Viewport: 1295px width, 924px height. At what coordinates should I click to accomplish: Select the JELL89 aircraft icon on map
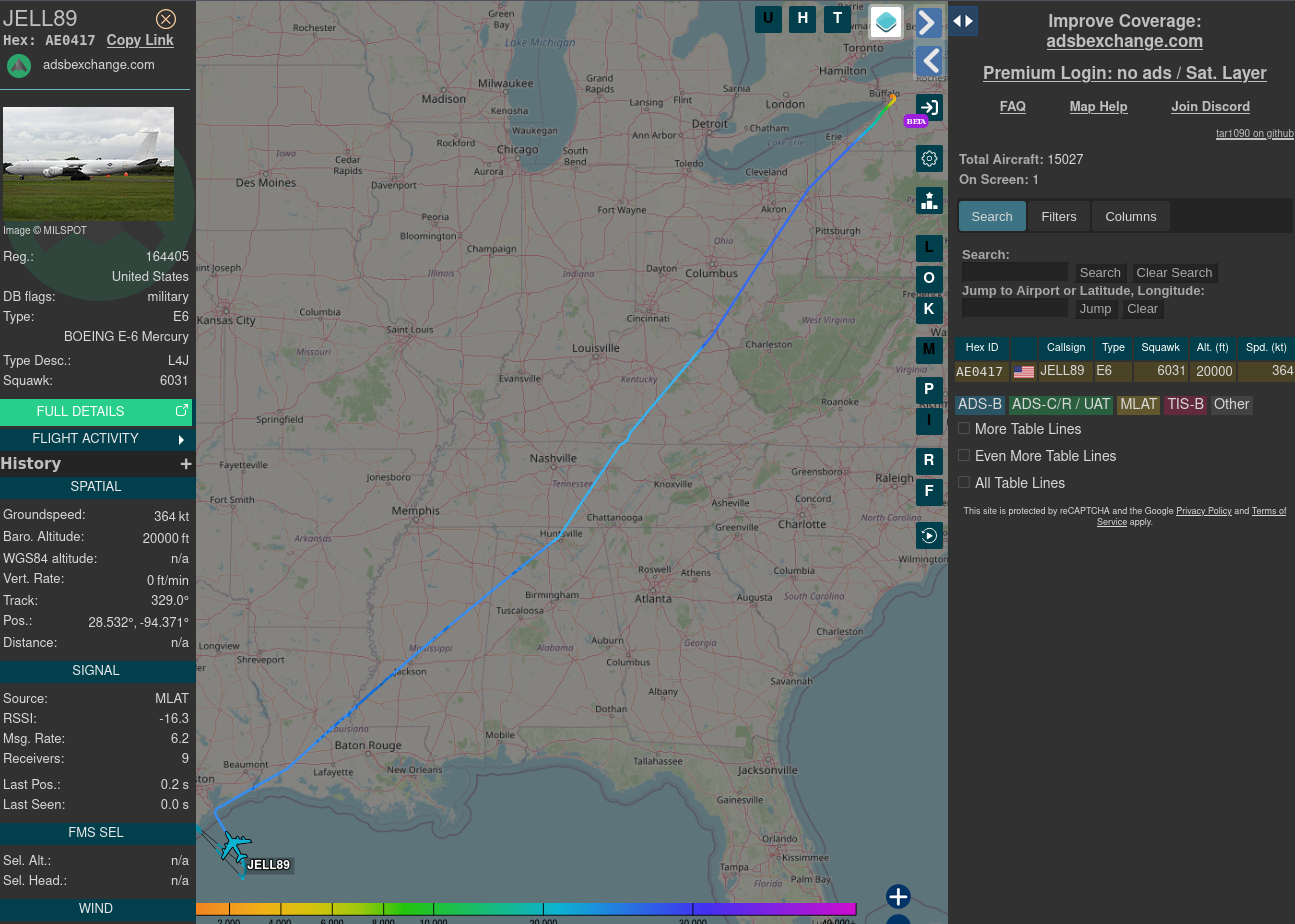pyautogui.click(x=235, y=846)
